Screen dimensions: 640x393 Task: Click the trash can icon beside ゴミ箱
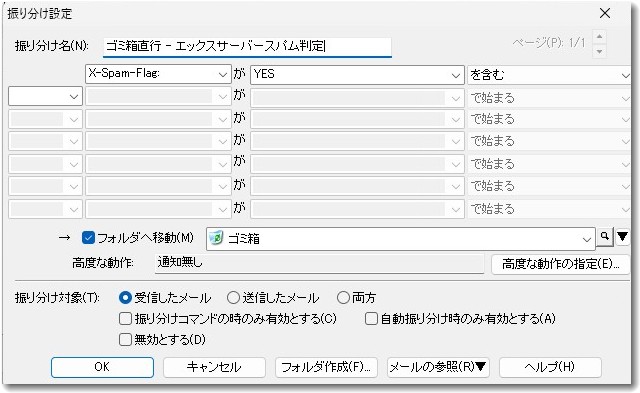coord(216,238)
